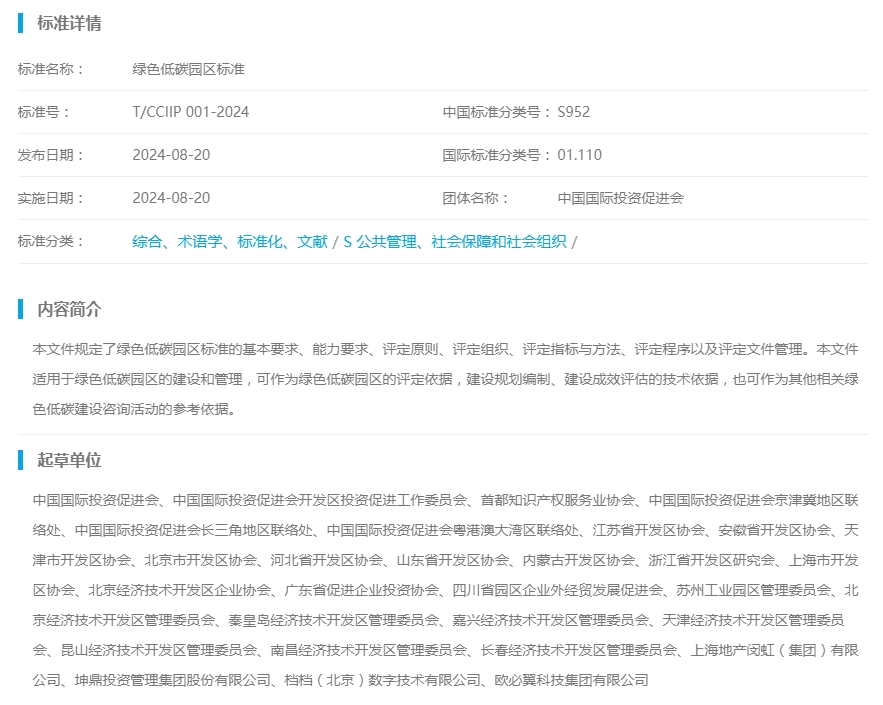
Task: Click the standard number T/CCIIP 001-2024
Action: (x=190, y=112)
